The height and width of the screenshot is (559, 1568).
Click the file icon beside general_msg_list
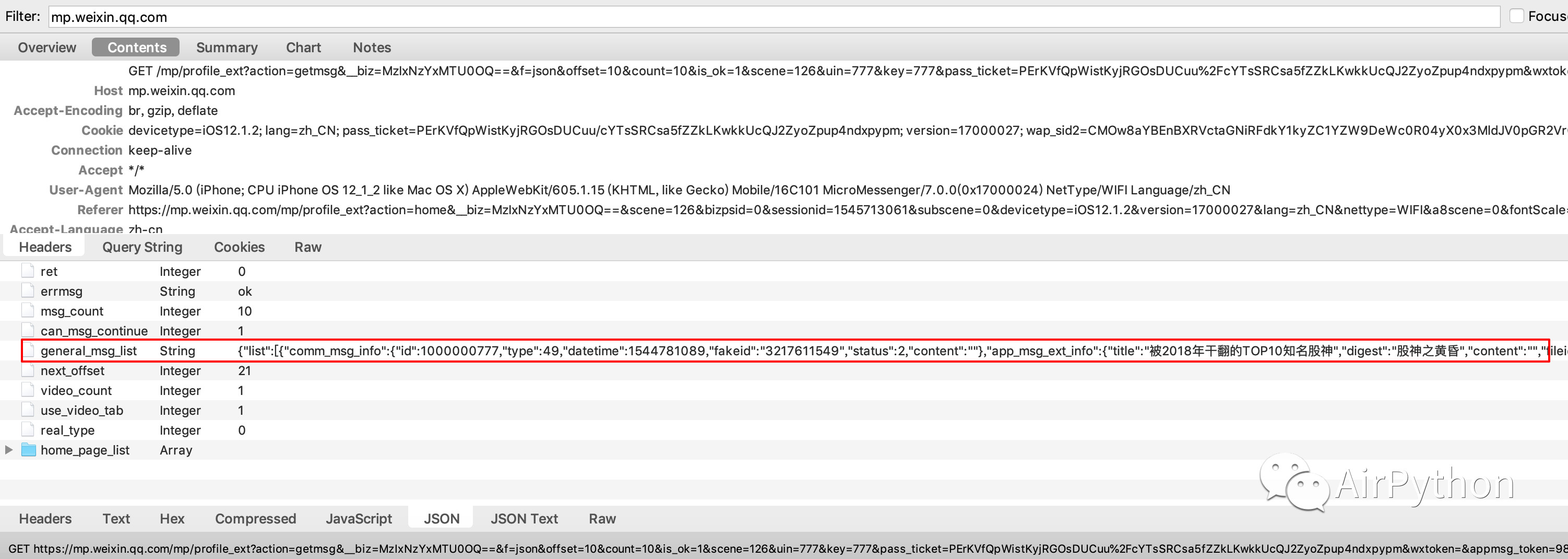coord(28,351)
